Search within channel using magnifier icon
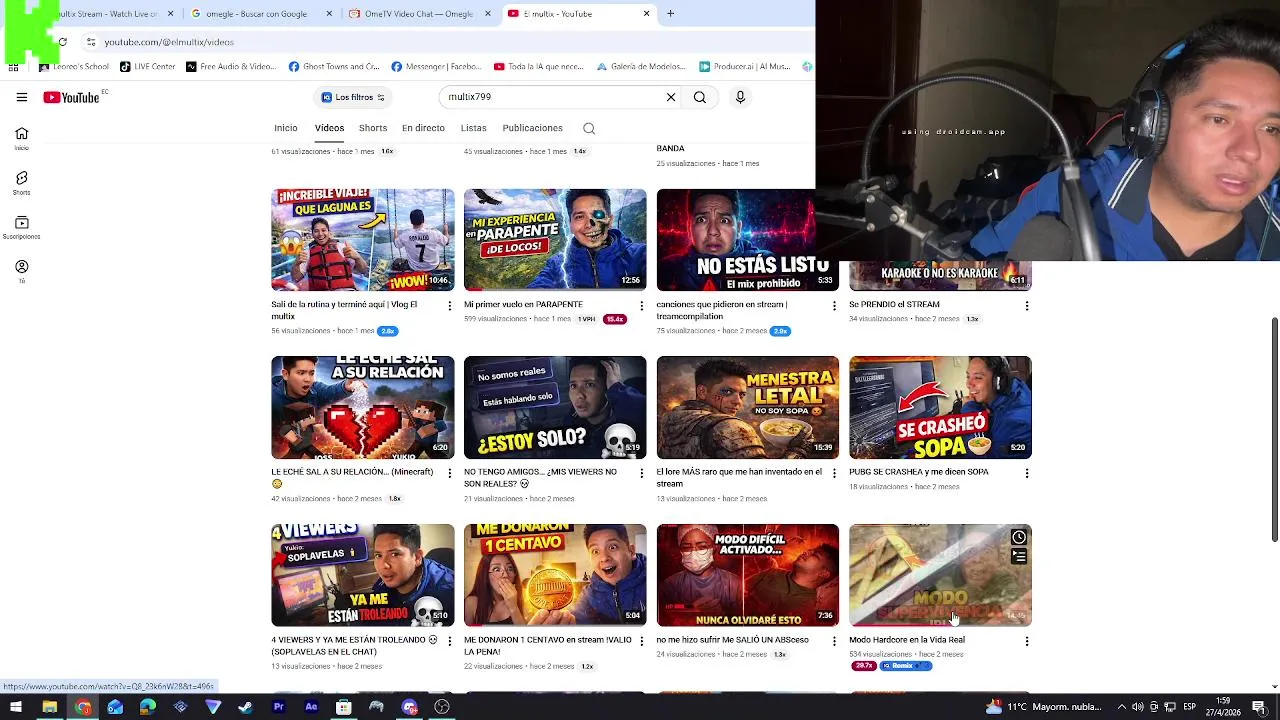Screen dimensions: 1280x720 pos(589,128)
